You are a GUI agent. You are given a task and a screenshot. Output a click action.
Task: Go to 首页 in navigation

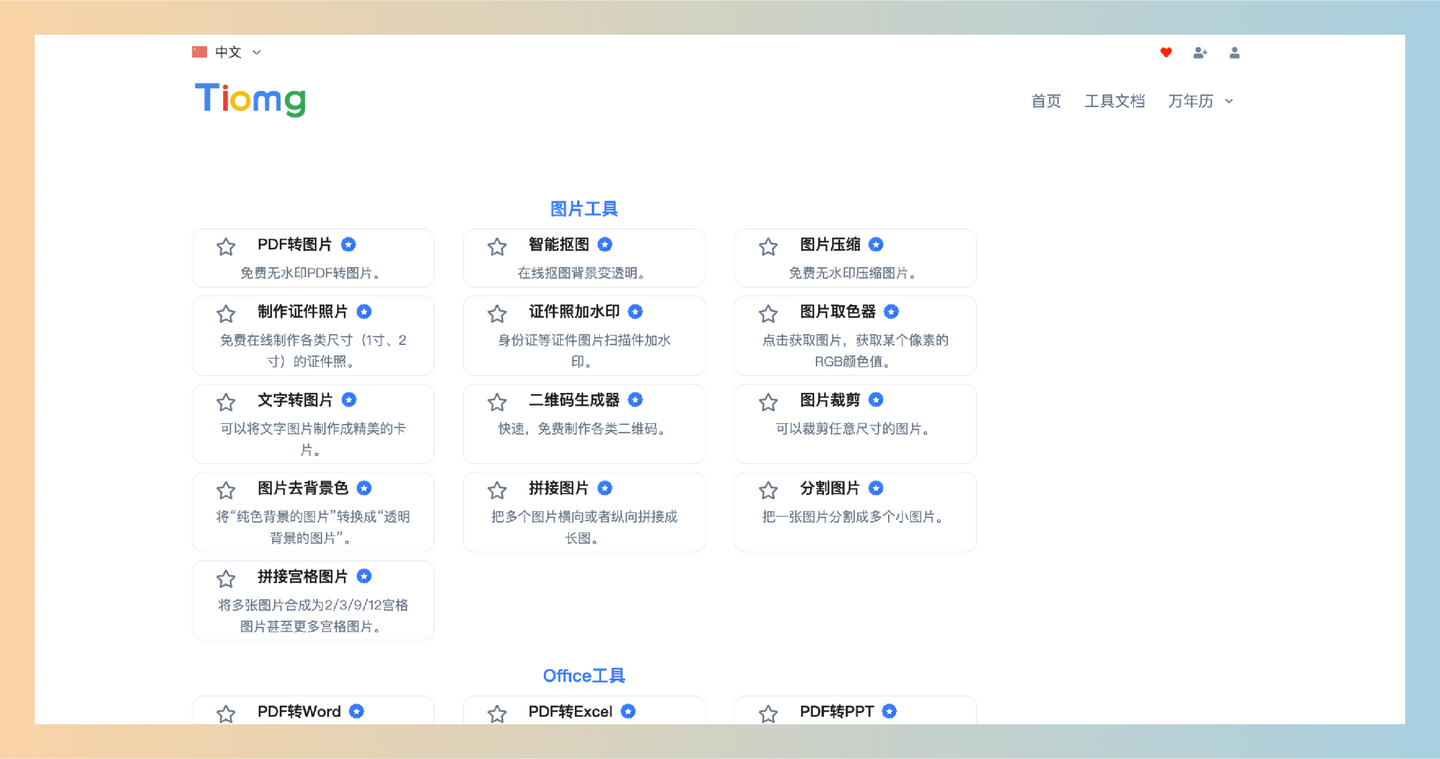tap(1046, 101)
